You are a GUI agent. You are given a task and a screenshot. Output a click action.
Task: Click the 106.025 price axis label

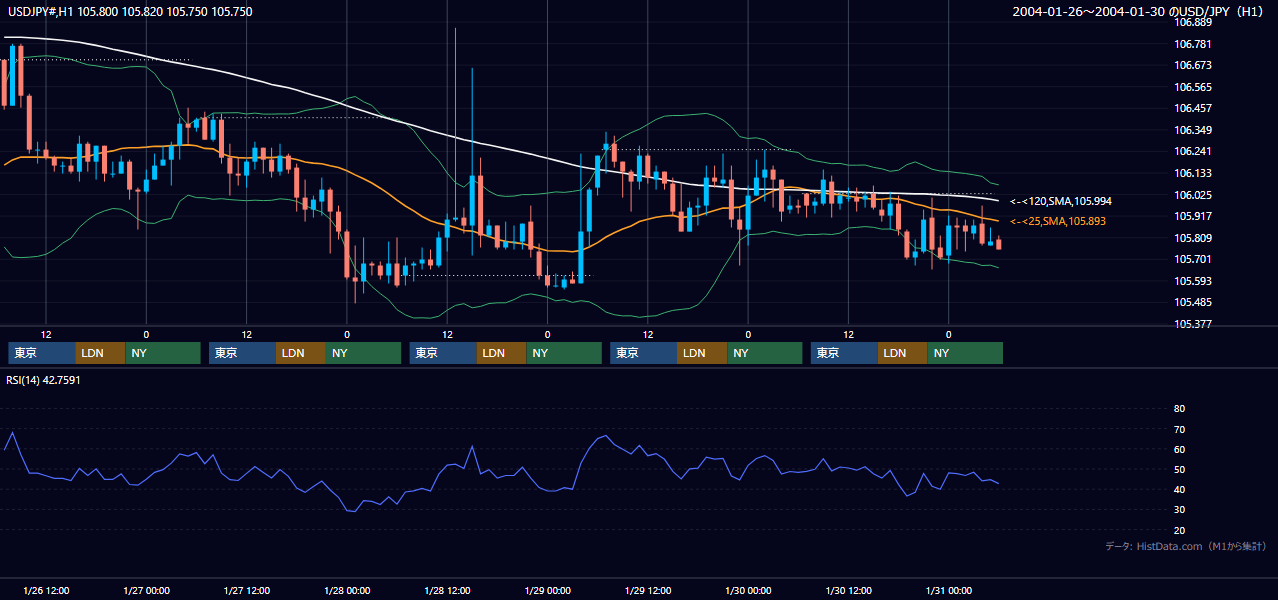pyautogui.click(x=1193, y=195)
